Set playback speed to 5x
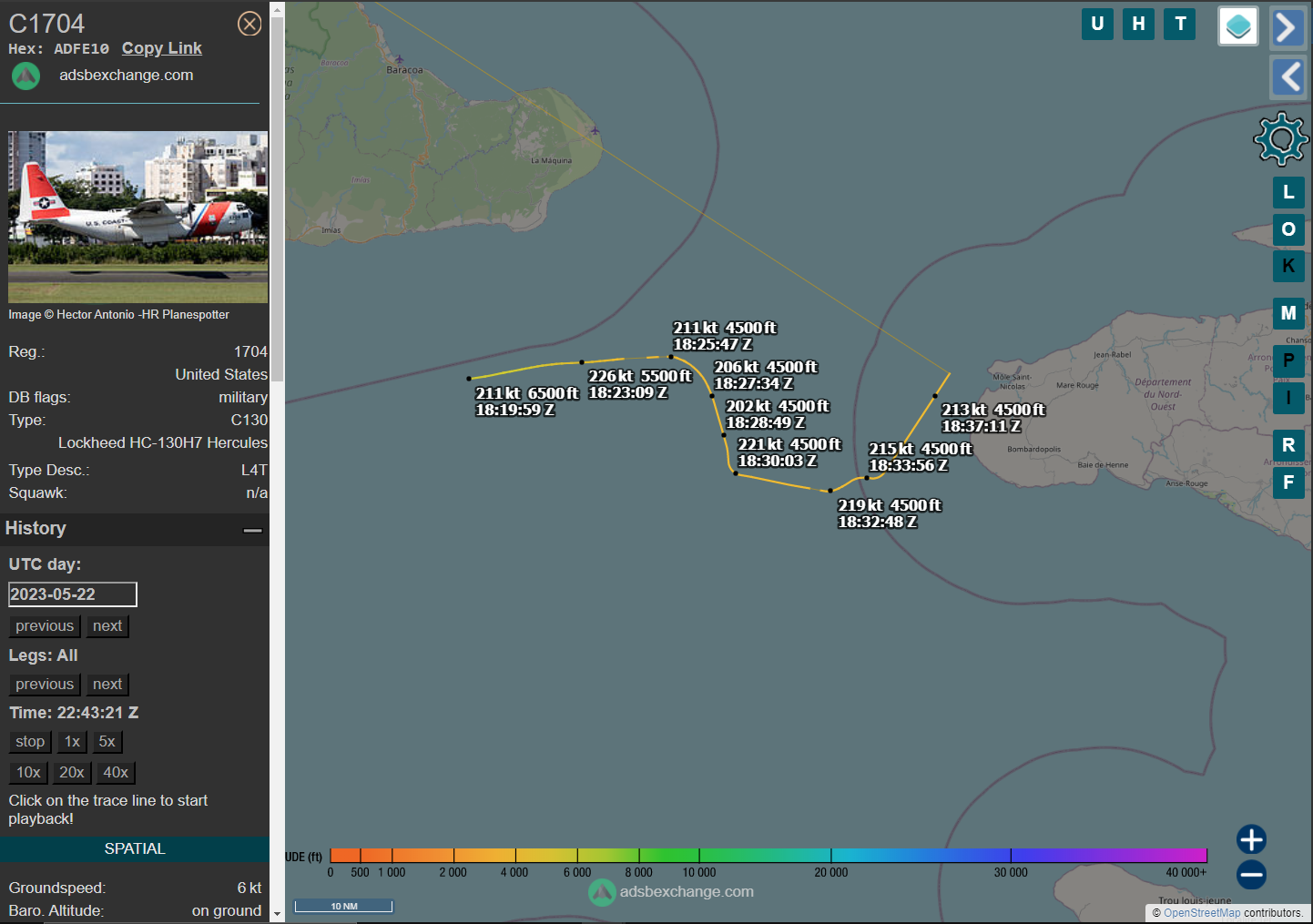This screenshot has height=924, width=1313. [107, 742]
